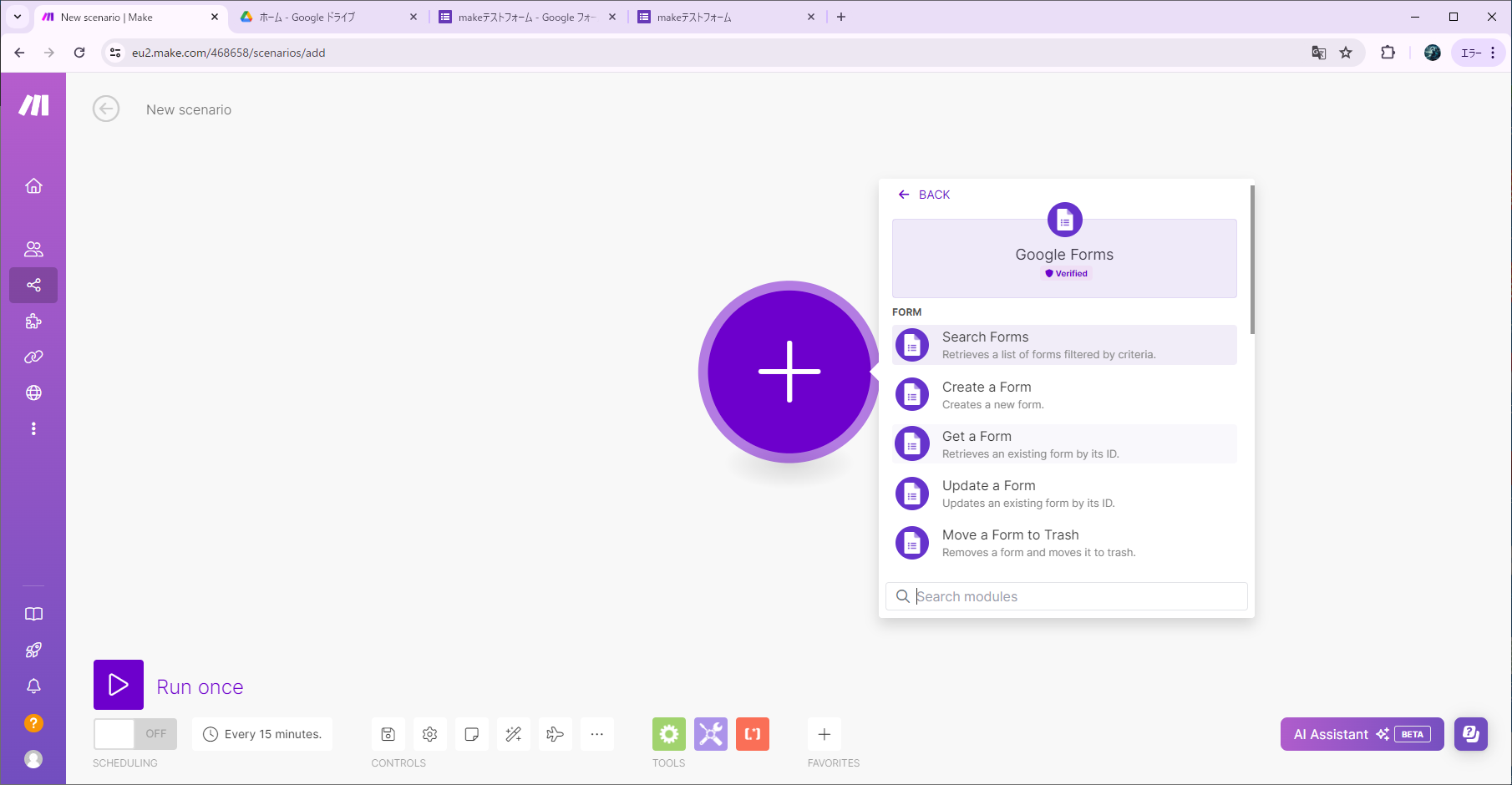
Task: Open the browser tab search dropdown
Action: click(x=17, y=17)
